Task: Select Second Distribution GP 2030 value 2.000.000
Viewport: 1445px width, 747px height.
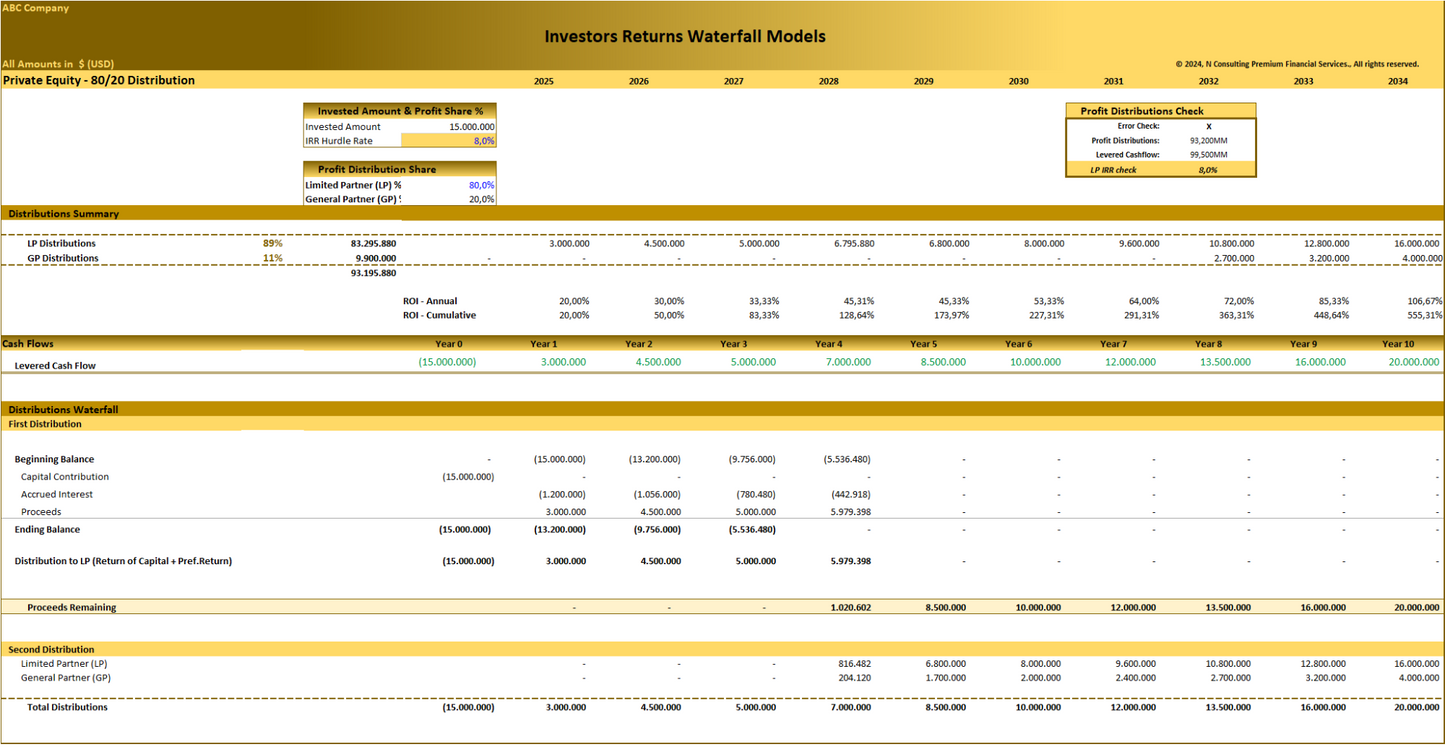Action: [x=1040, y=678]
